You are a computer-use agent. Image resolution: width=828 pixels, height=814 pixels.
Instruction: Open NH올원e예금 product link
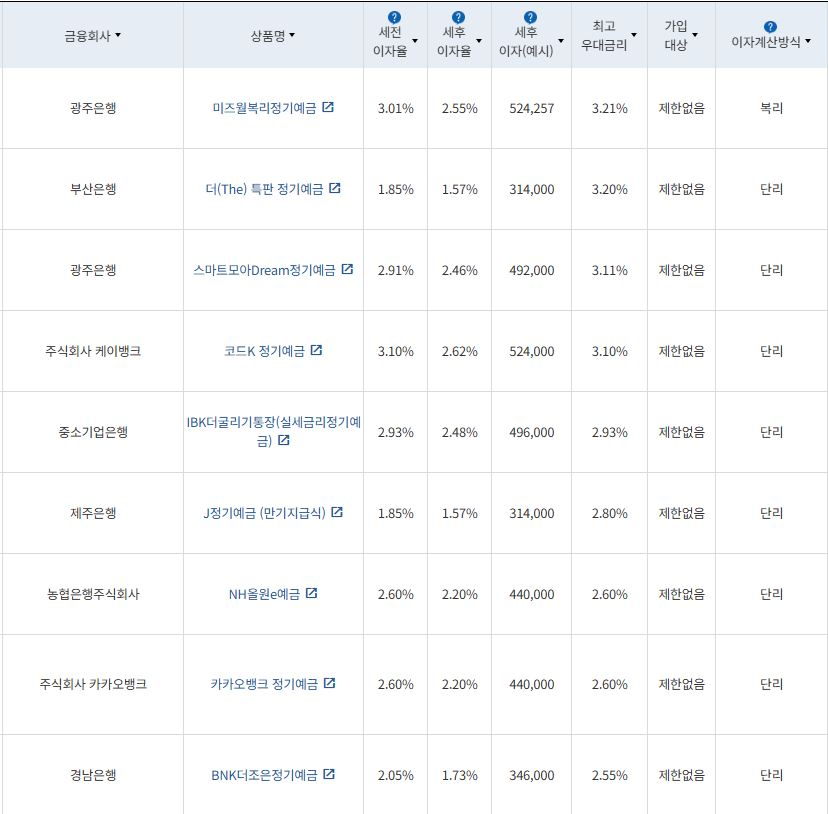click(x=264, y=594)
